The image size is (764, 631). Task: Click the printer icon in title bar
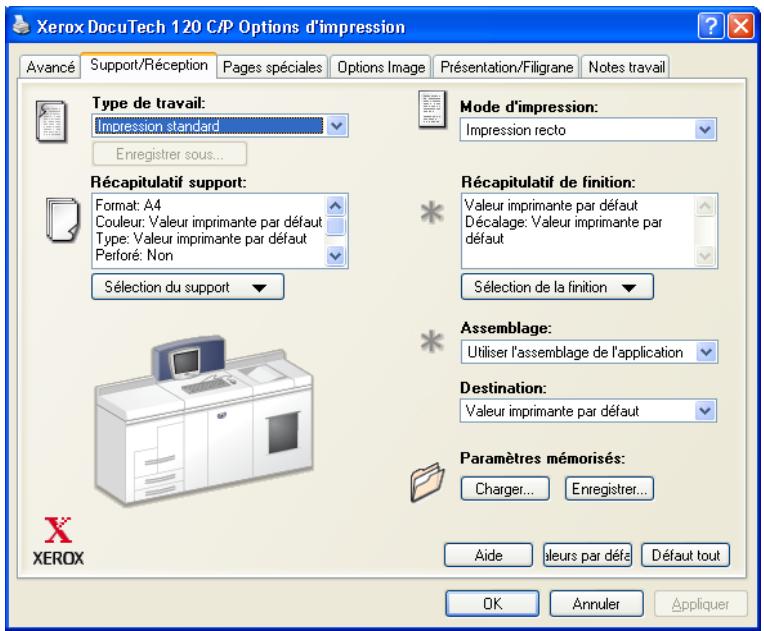[21, 25]
